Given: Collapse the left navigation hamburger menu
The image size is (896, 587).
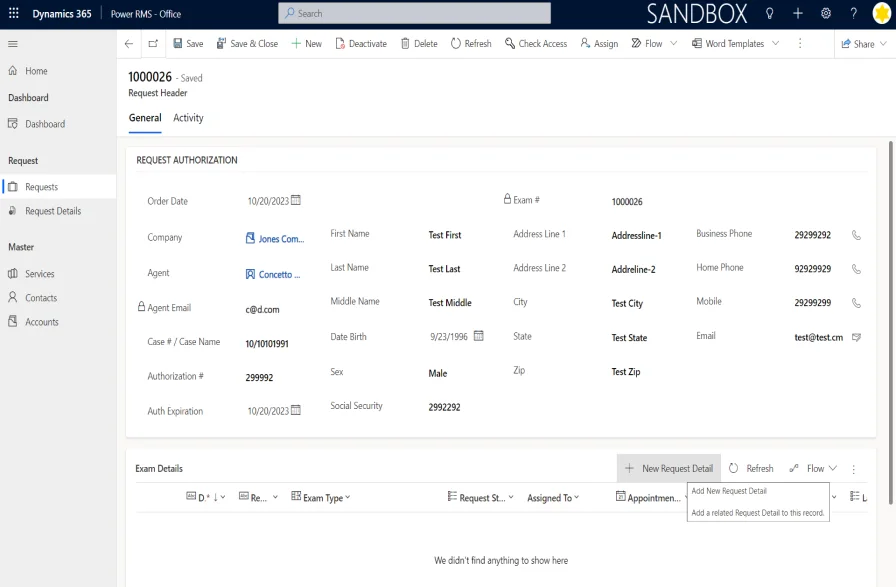Looking at the screenshot, I should (x=13, y=44).
